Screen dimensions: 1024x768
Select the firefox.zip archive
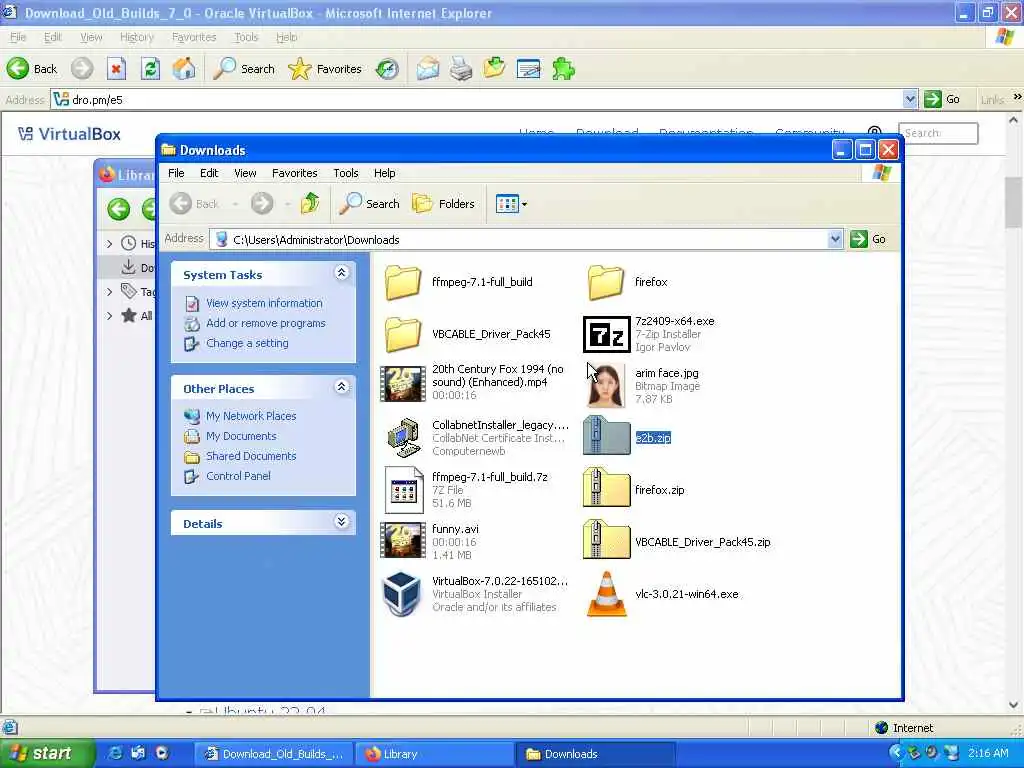pyautogui.click(x=606, y=488)
